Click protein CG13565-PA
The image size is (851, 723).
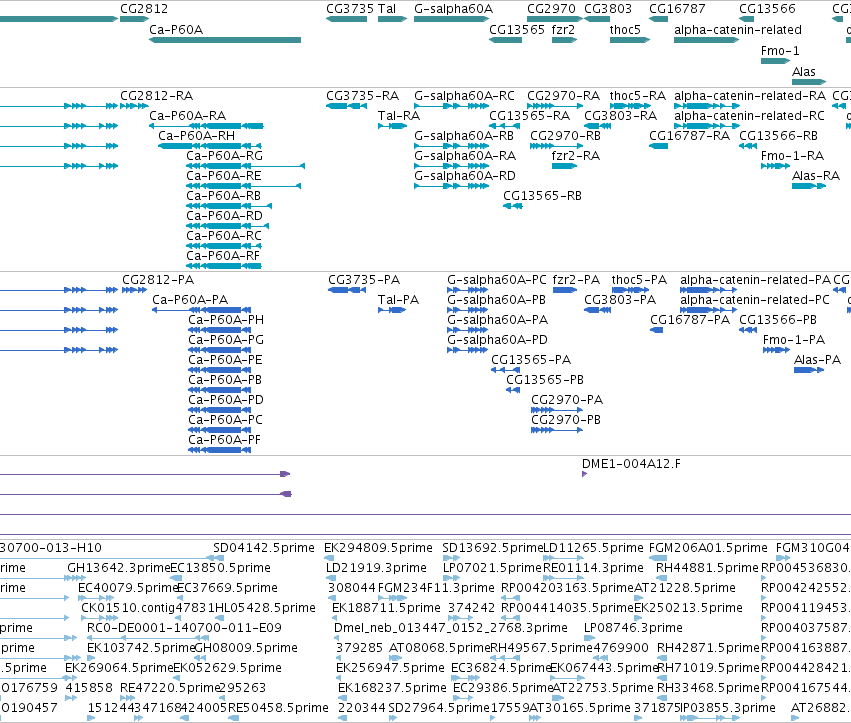point(531,360)
